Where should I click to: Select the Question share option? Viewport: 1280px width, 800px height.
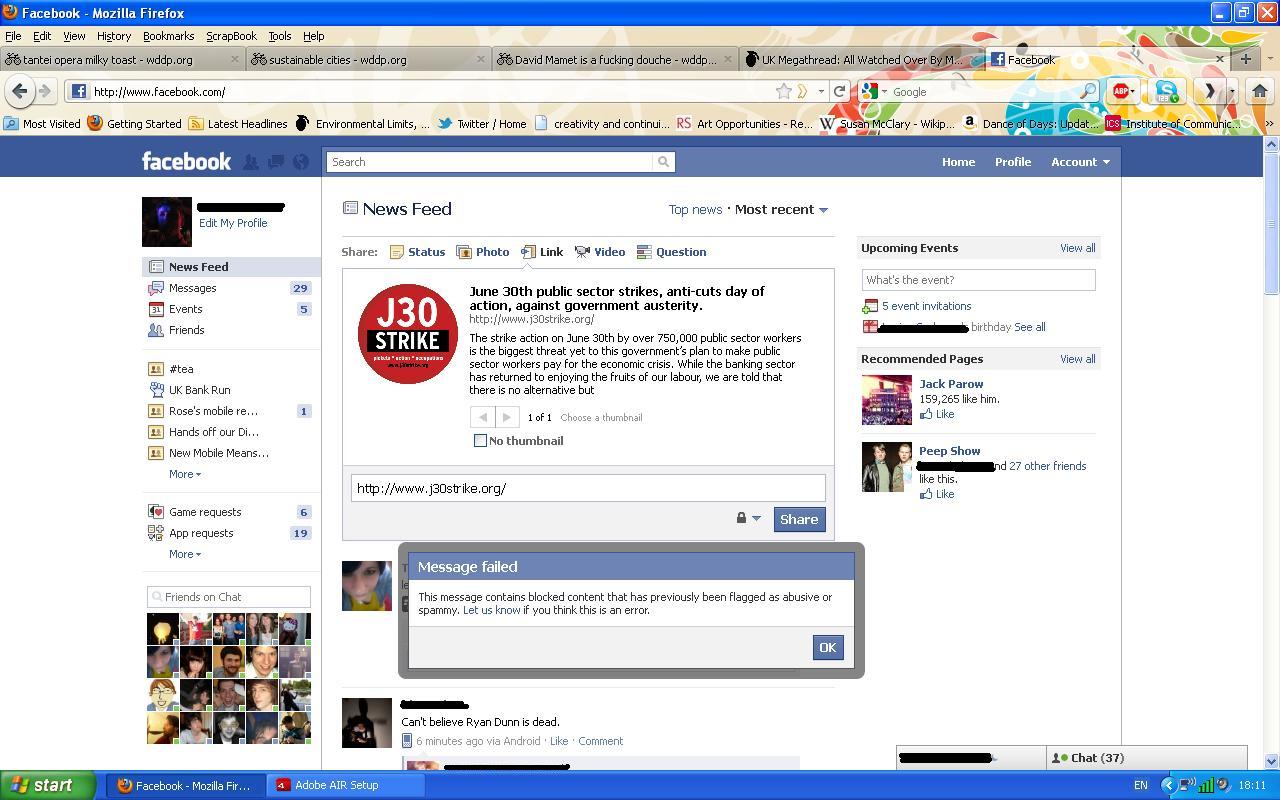(x=671, y=252)
